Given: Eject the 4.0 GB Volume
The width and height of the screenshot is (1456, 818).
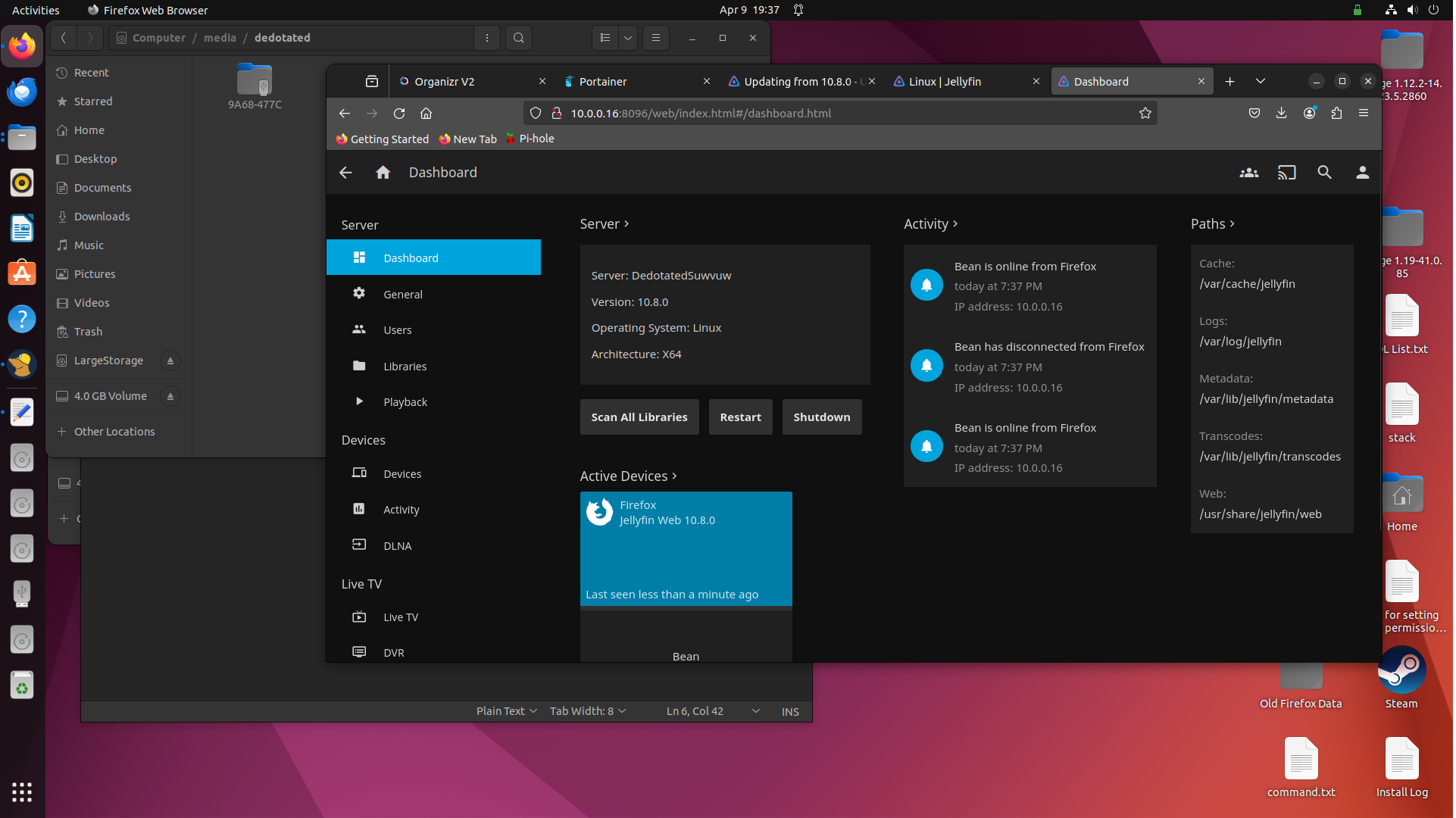Looking at the screenshot, I should pos(170,396).
